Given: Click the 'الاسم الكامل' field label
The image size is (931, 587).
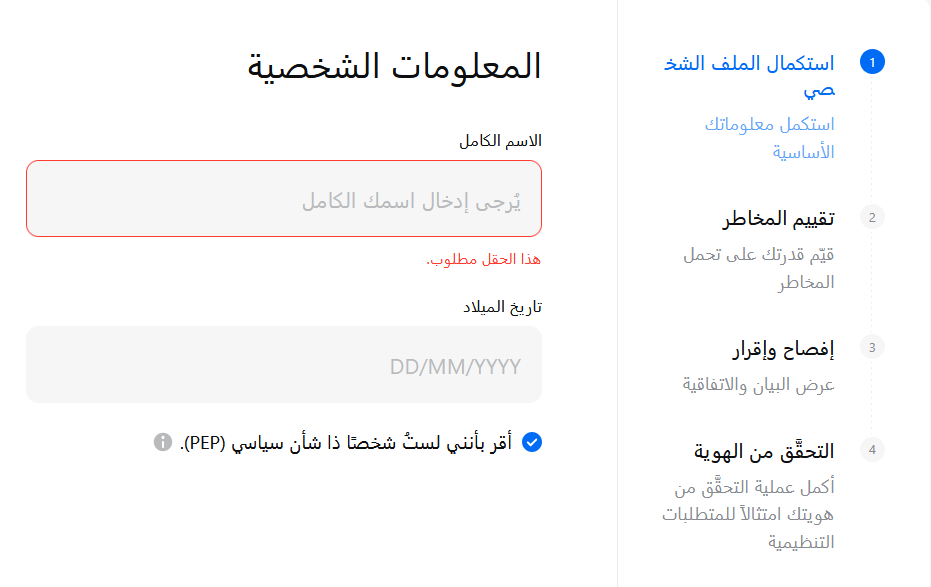Looking at the screenshot, I should [500, 140].
